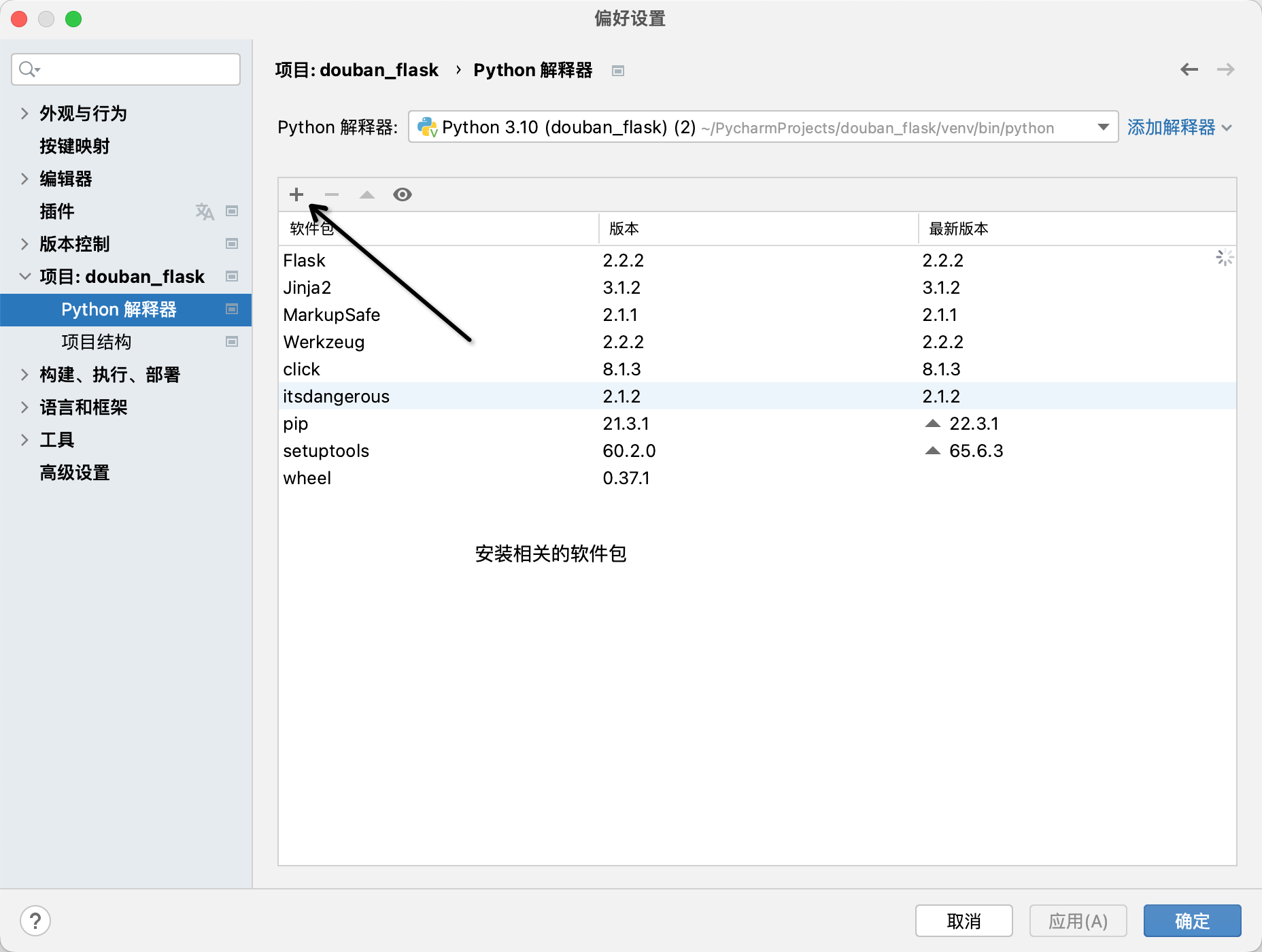Click the minus icon to uninstall package

point(332,194)
